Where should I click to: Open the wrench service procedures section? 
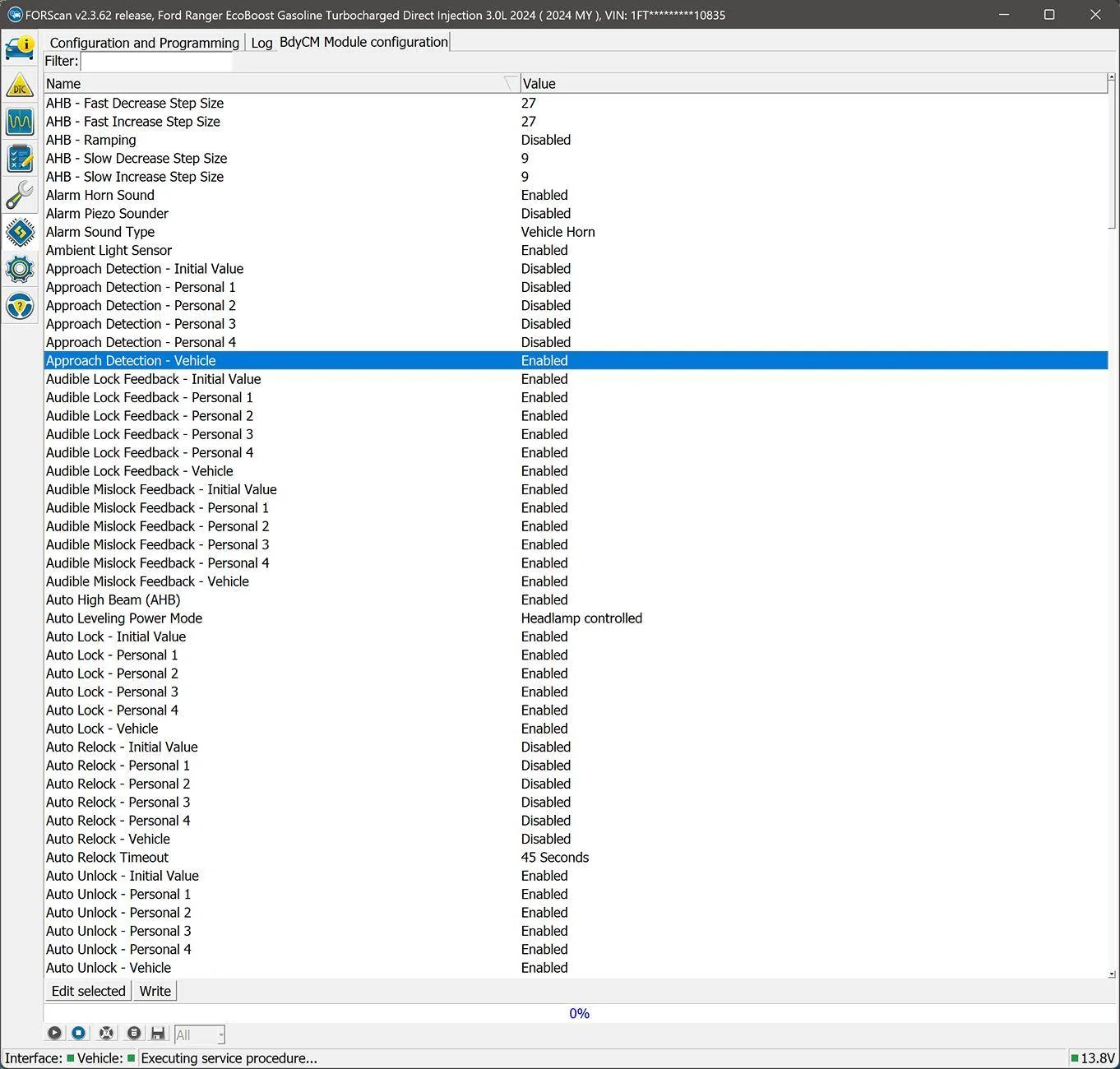tap(20, 196)
